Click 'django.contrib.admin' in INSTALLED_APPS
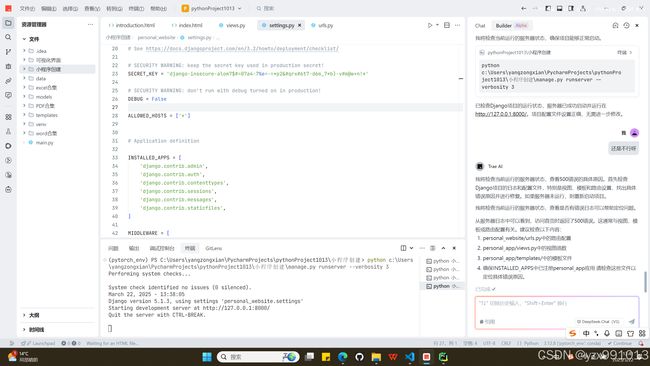 [172, 166]
